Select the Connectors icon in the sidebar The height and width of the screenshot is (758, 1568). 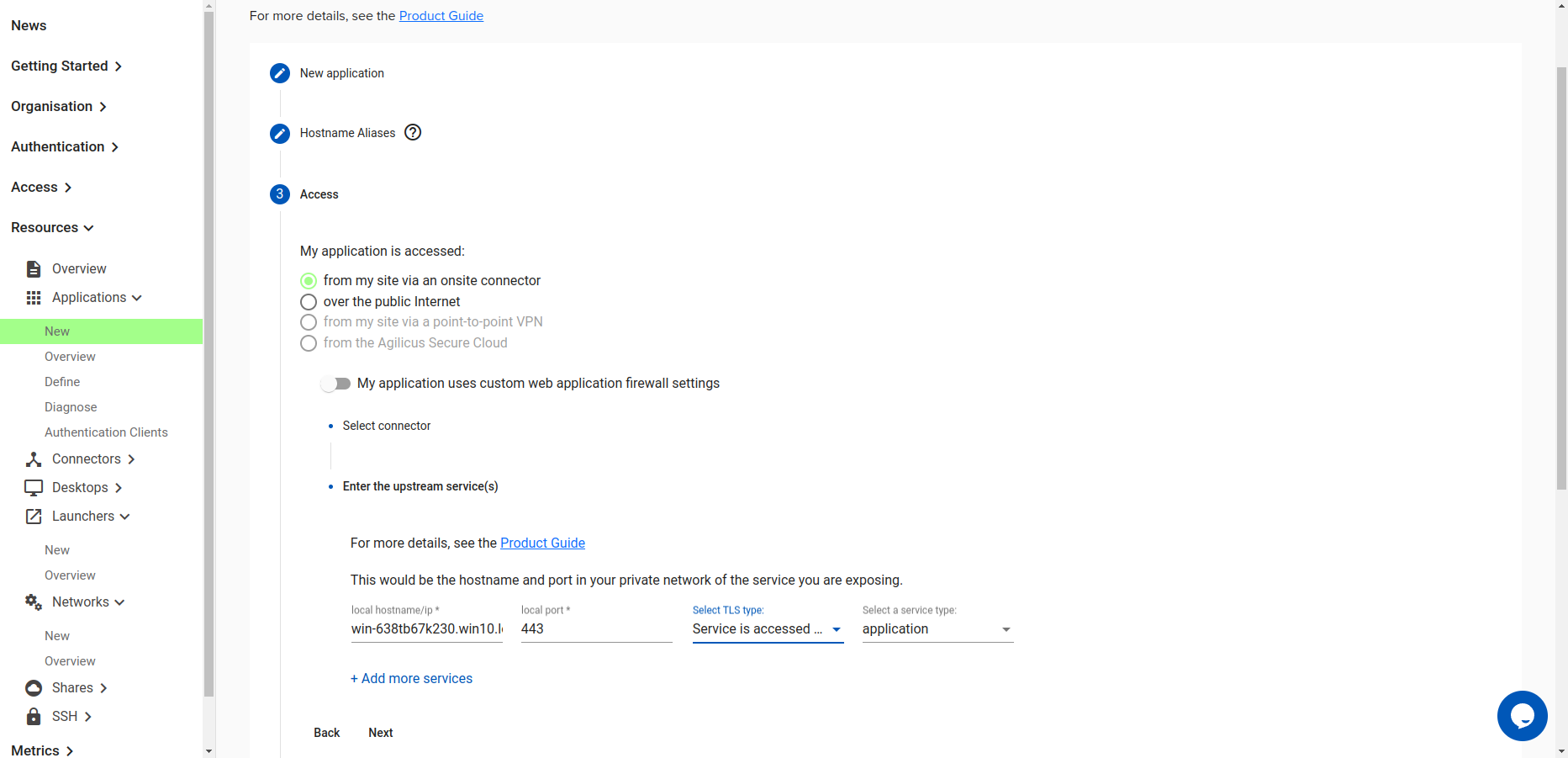click(x=33, y=459)
